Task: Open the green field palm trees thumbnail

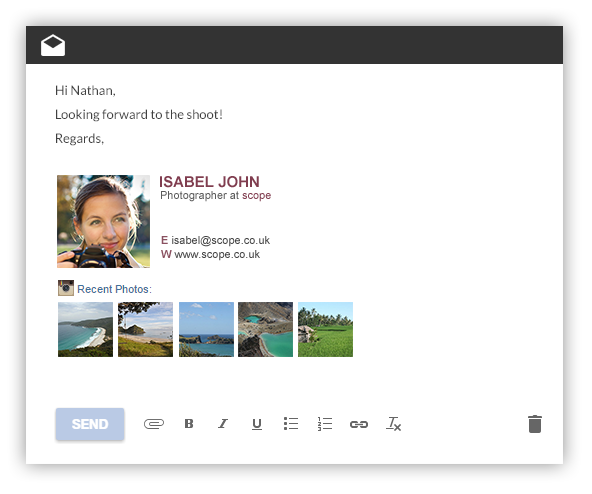Action: [325, 329]
